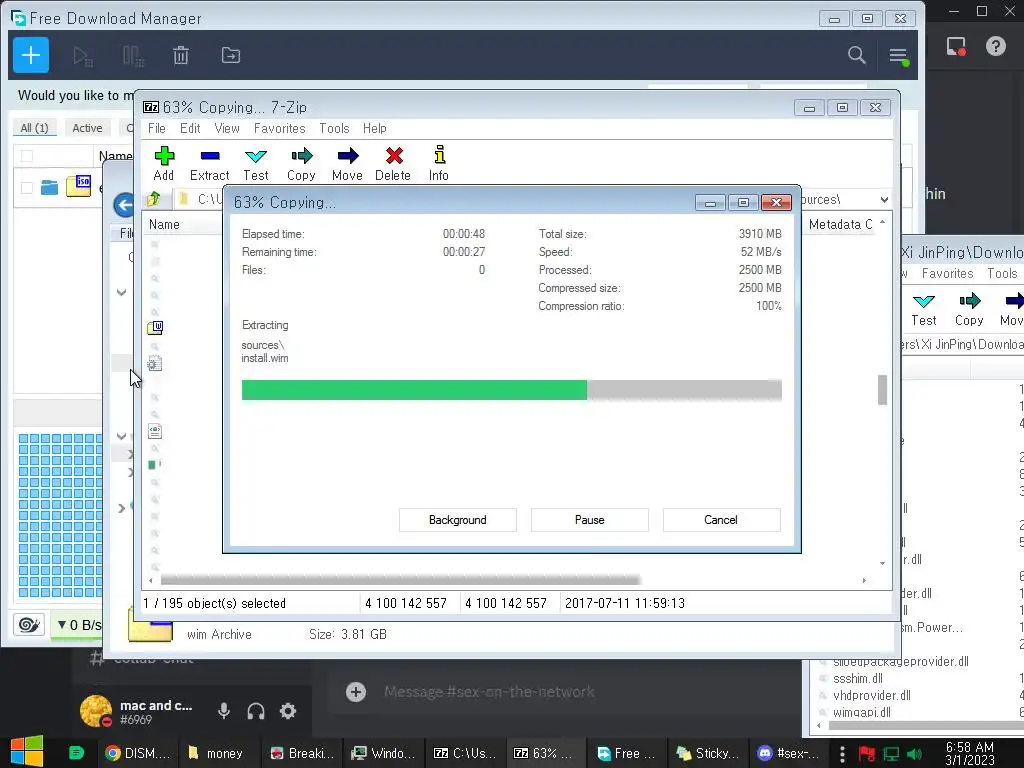Click the vertical scrollbar thumb in 7-Zip list

click(x=882, y=390)
